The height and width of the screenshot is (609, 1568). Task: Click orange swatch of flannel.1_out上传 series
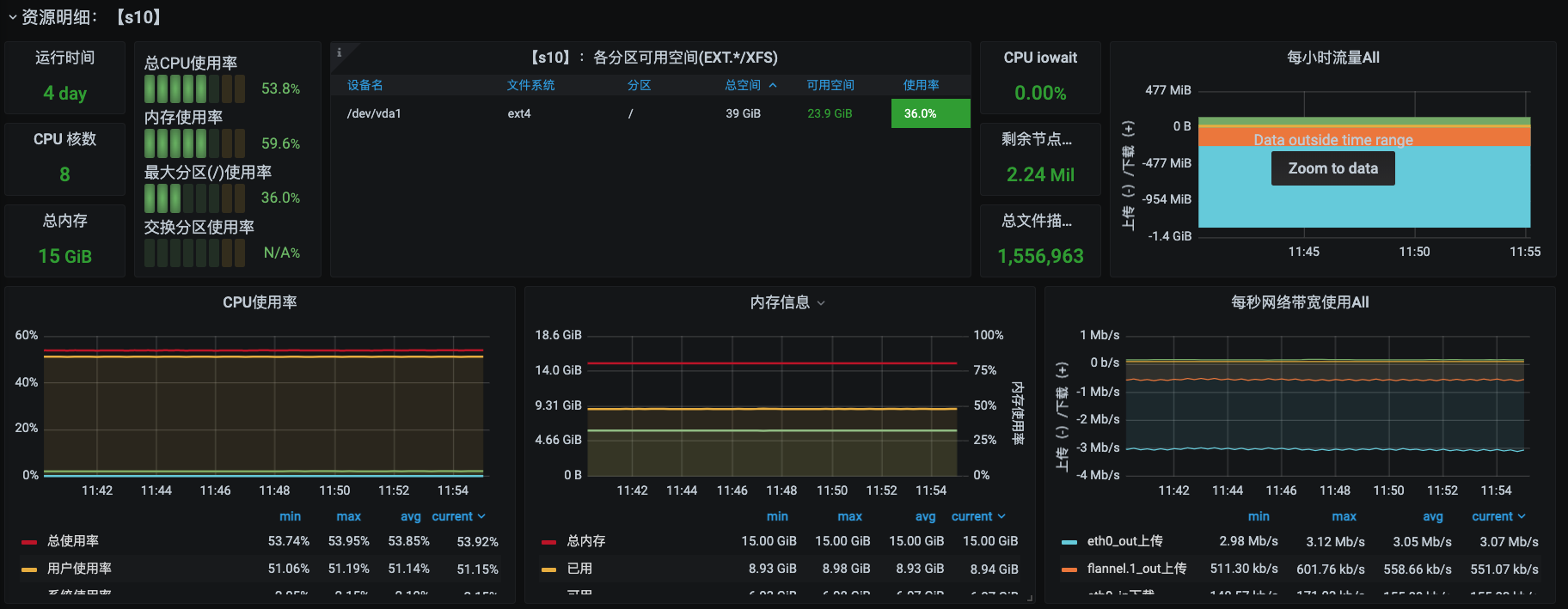pos(1069,569)
